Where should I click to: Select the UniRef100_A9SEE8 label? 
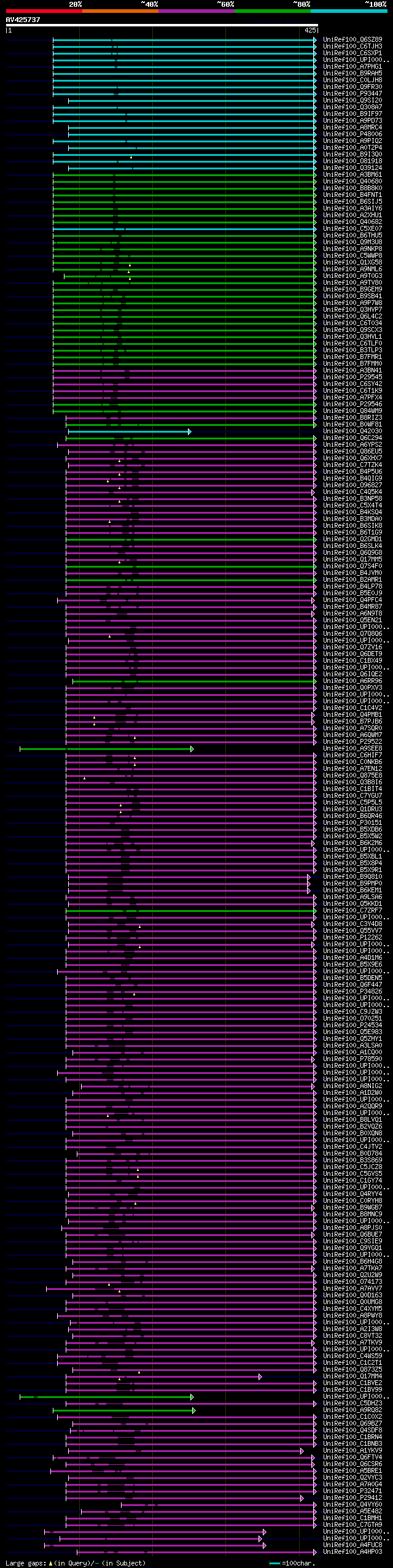tap(352, 749)
